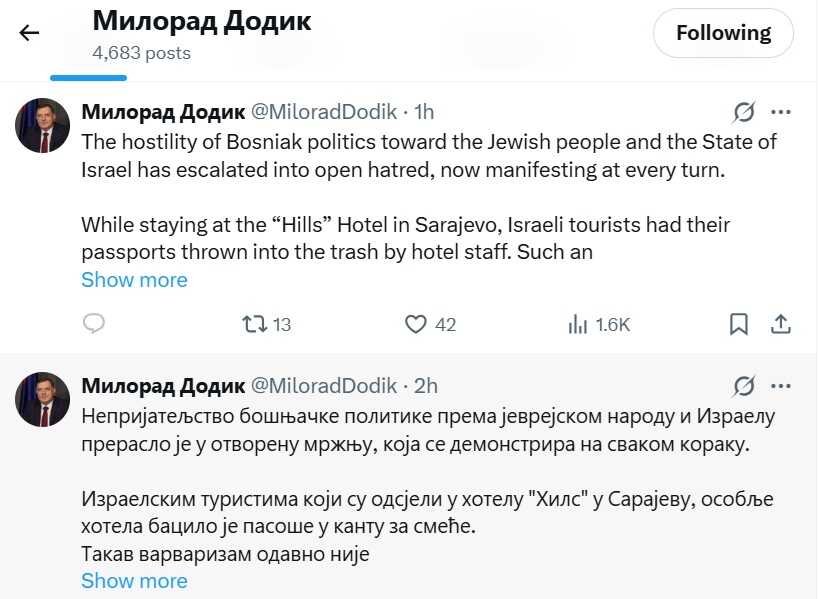Open @MiloradDodik handle on the 2h post
This screenshot has height=599, width=818.
click(322, 386)
